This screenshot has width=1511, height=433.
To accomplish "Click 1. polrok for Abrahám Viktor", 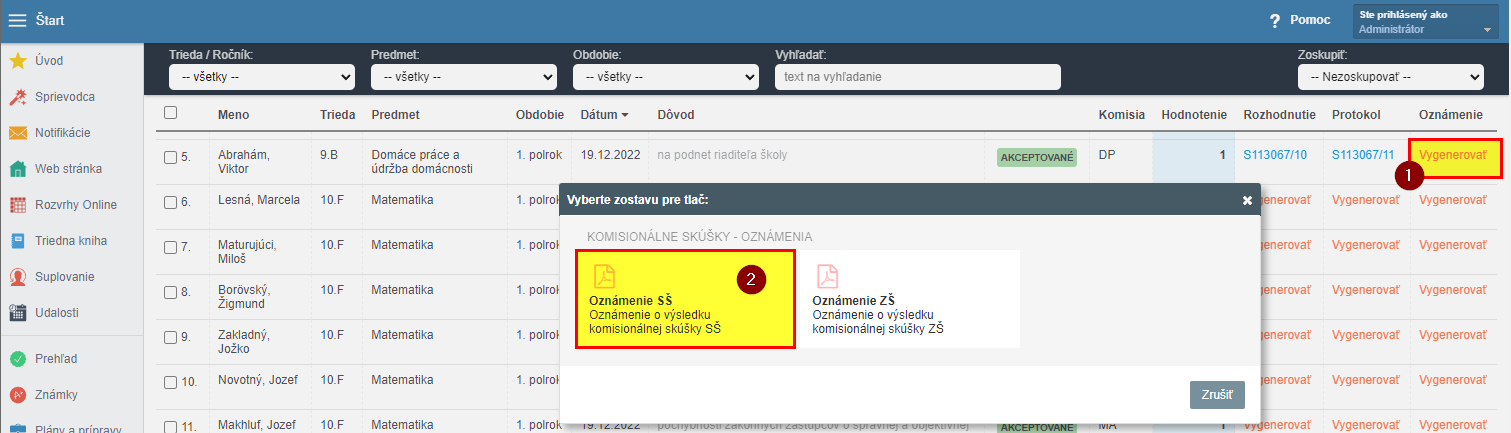I will click(x=539, y=155).
